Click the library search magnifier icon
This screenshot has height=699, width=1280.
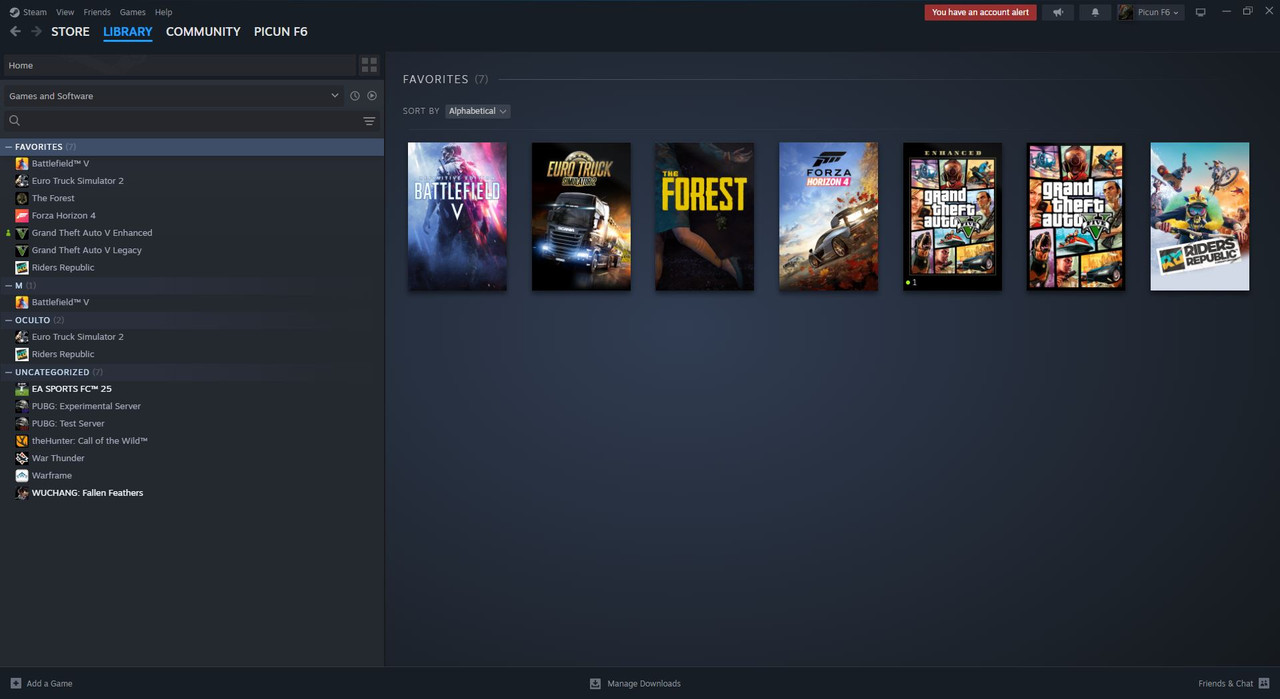coord(14,121)
